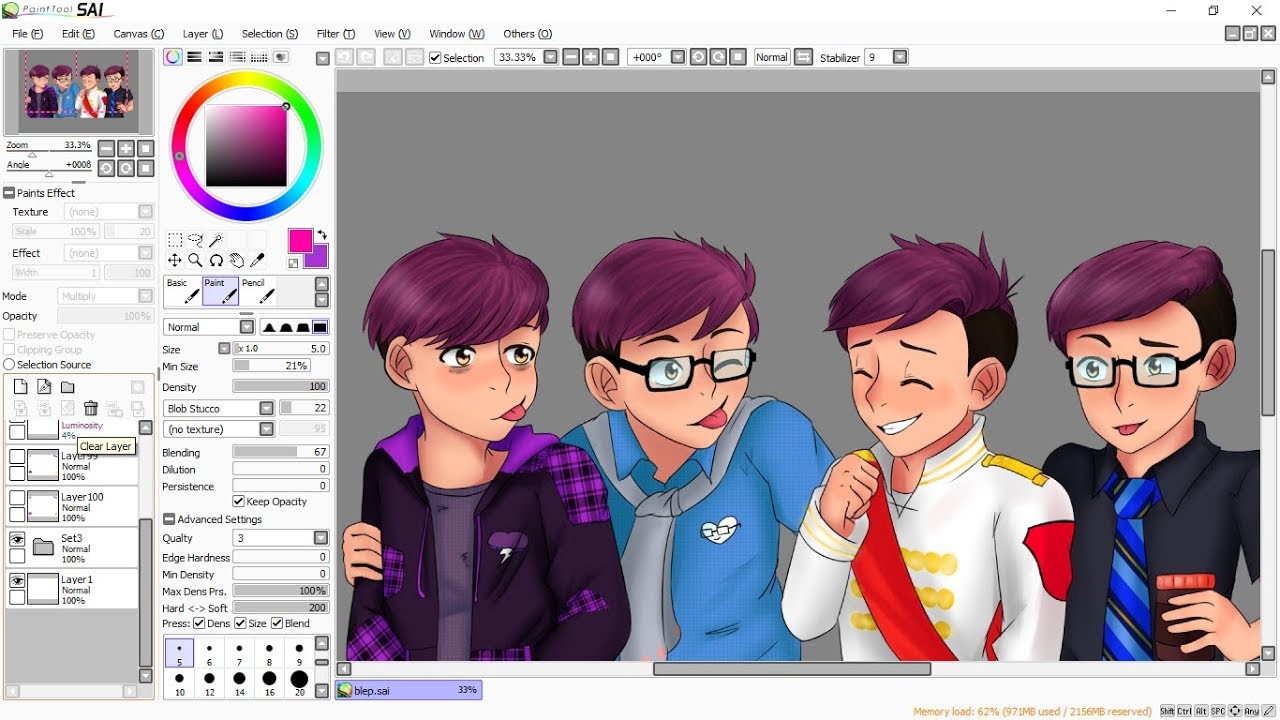Open the Quality dropdown
Screen dimensions: 1280x720
[321, 538]
